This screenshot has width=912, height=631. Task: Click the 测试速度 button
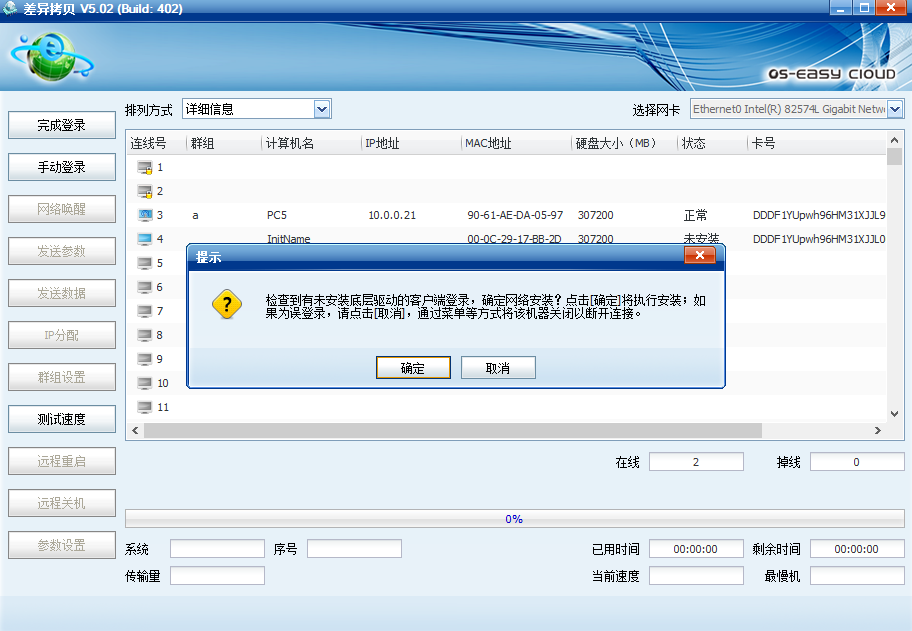point(62,419)
